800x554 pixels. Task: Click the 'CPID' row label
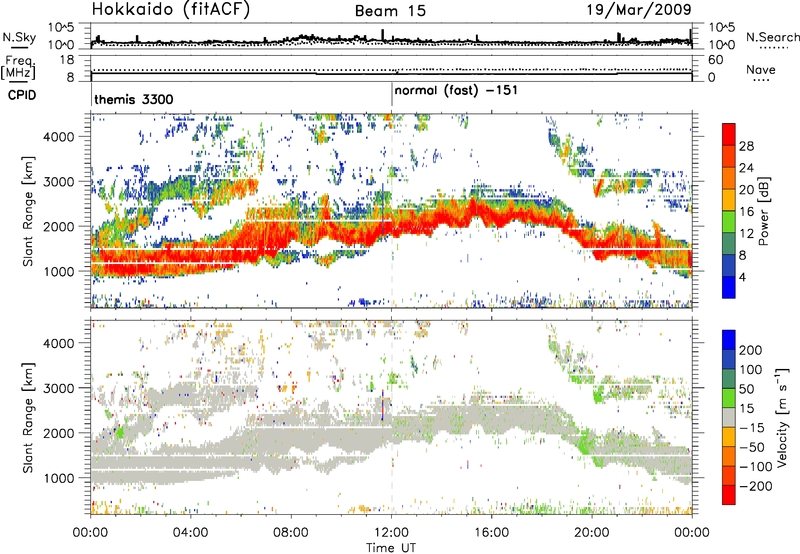pos(22,95)
